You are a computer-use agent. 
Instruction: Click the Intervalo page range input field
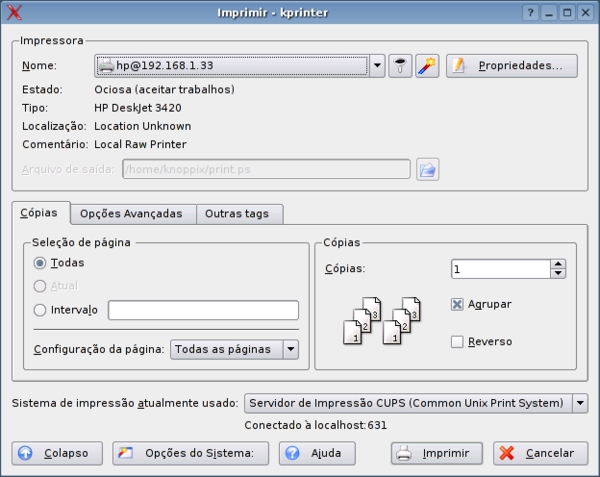click(x=203, y=310)
